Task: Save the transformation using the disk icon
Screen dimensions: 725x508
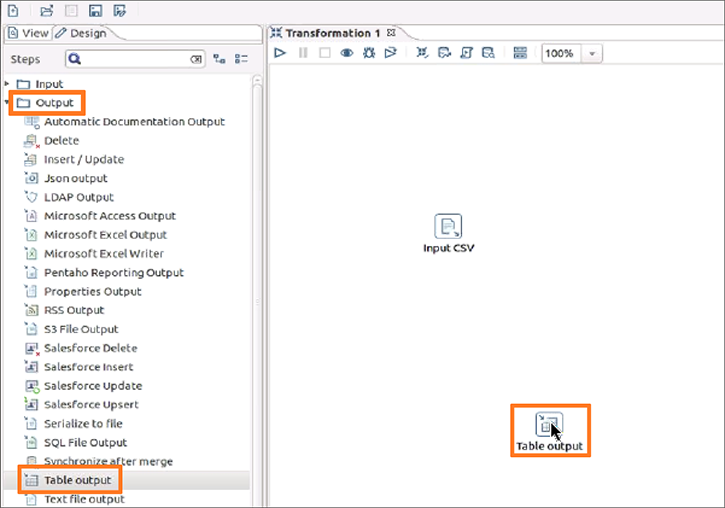Action: 95,10
